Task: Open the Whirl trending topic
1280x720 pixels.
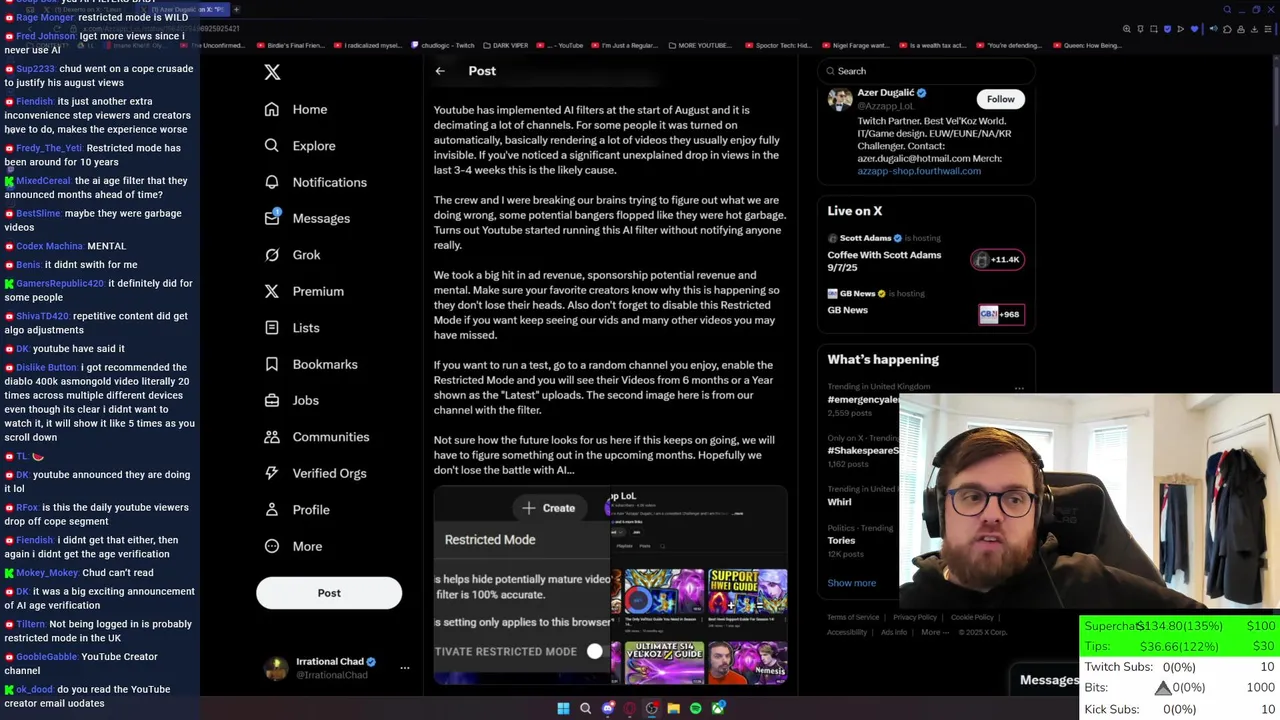Action: 839,502
